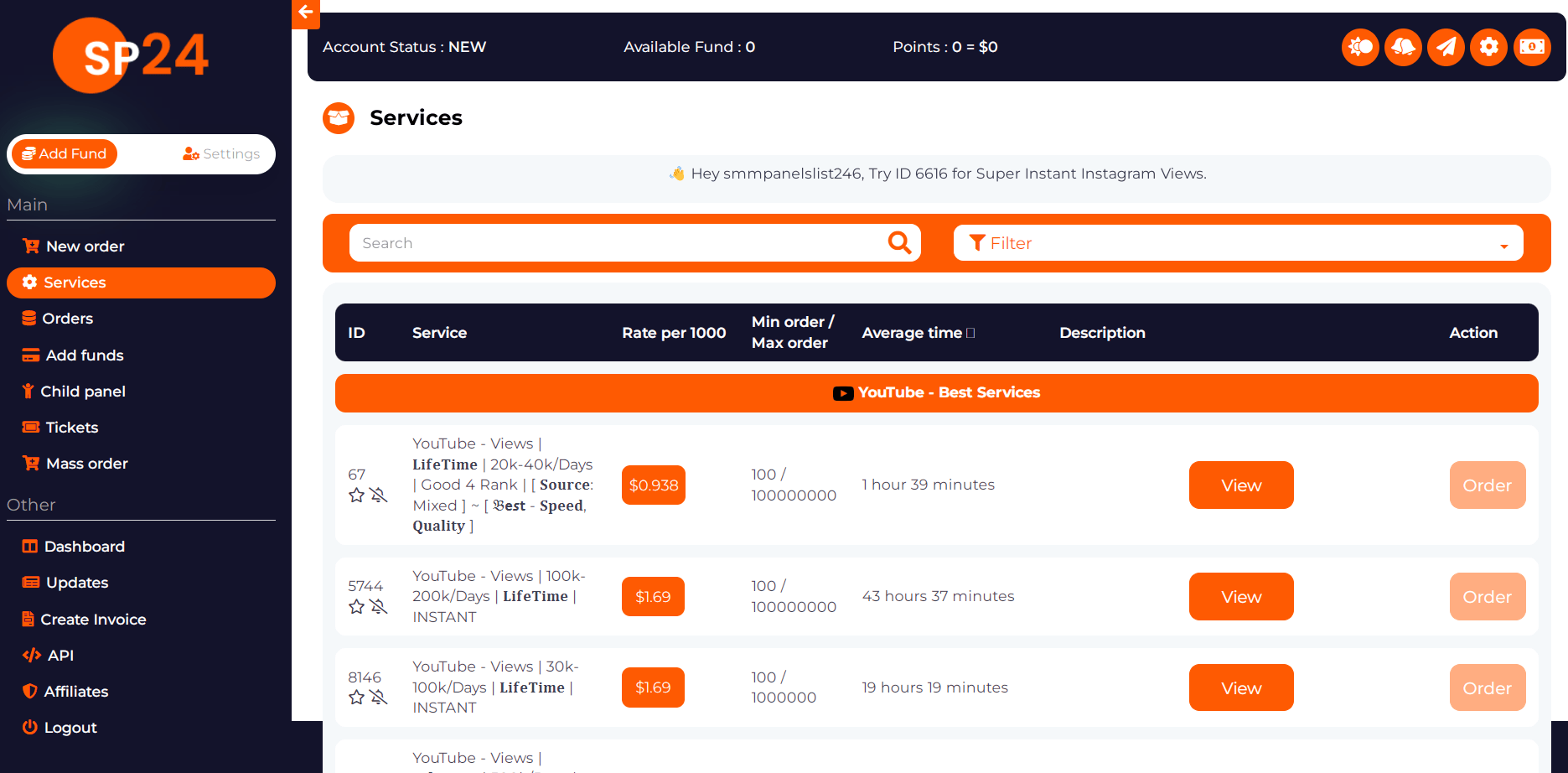
Task: Click the SP24 logo
Action: pyautogui.click(x=130, y=55)
